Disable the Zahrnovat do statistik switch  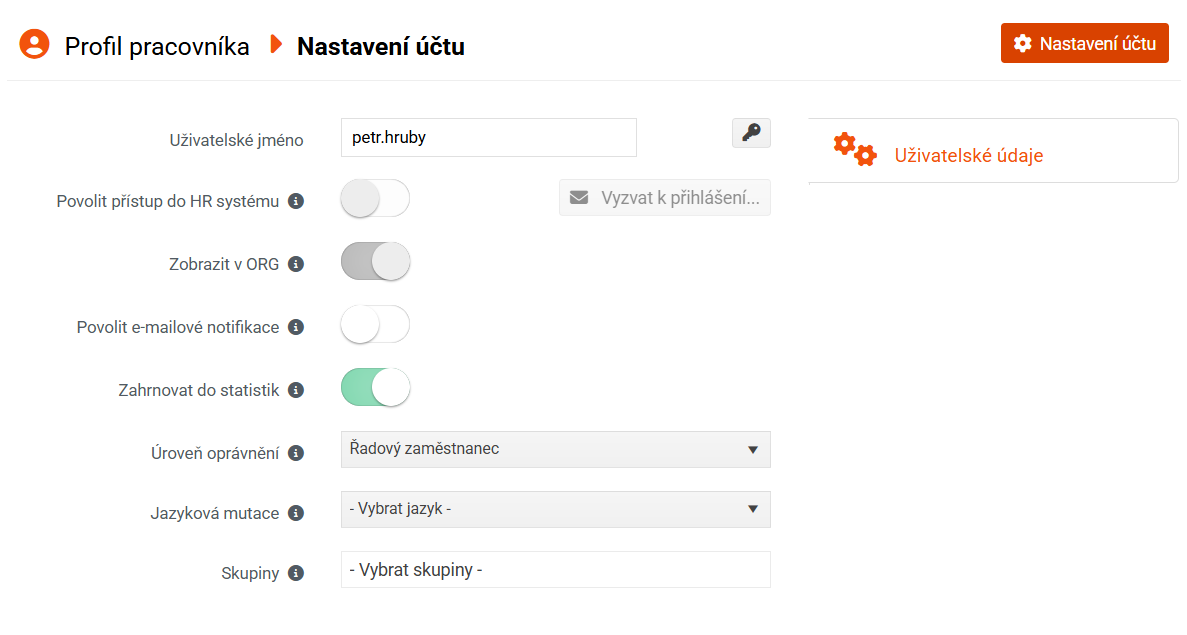click(x=375, y=388)
